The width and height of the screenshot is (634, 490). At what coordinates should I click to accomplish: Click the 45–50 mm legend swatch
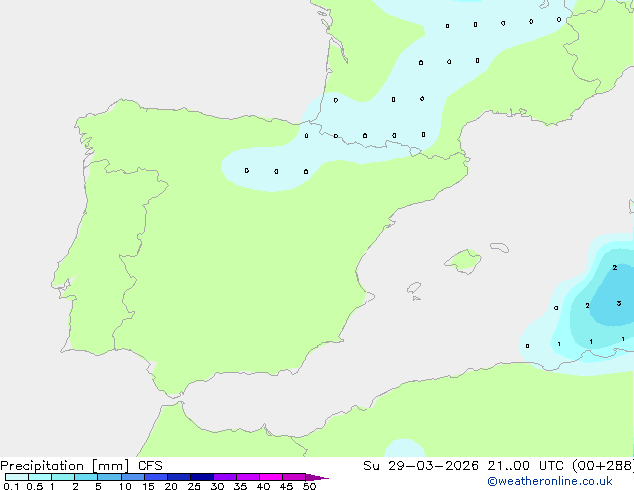click(294, 477)
